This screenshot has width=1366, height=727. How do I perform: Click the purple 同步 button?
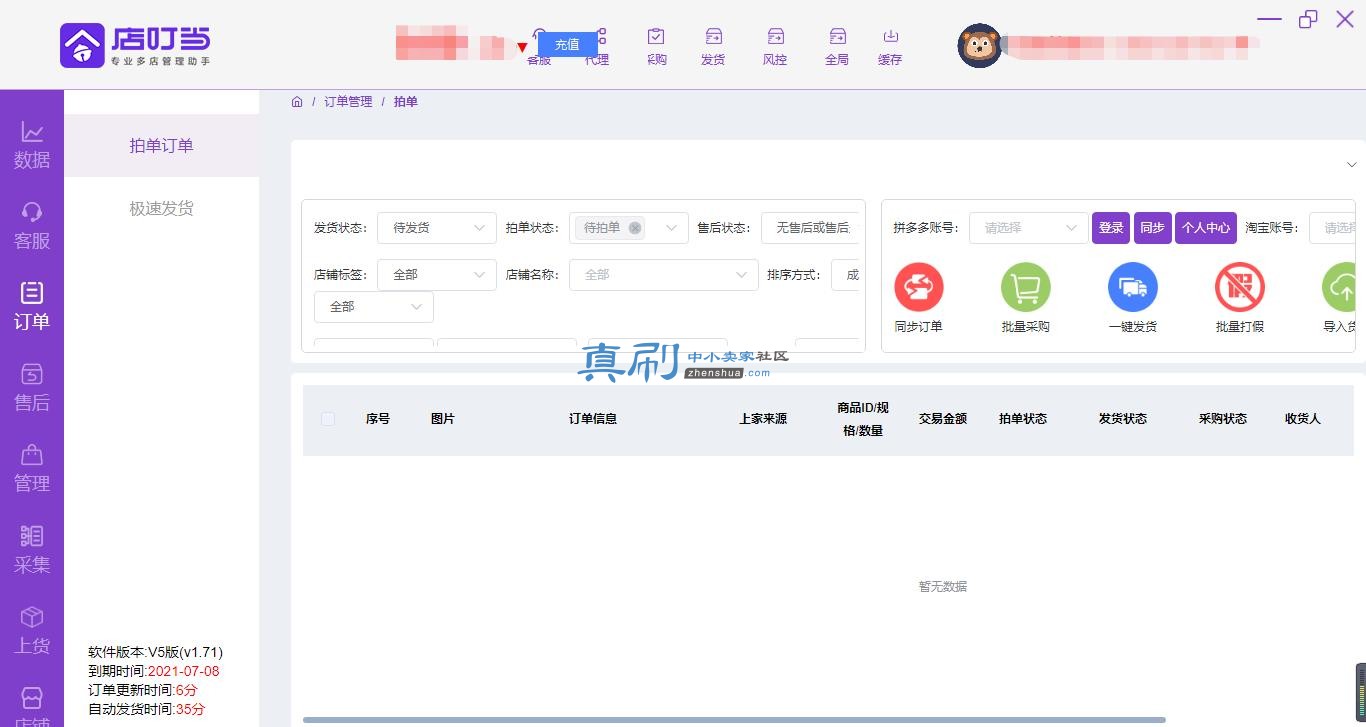1152,228
